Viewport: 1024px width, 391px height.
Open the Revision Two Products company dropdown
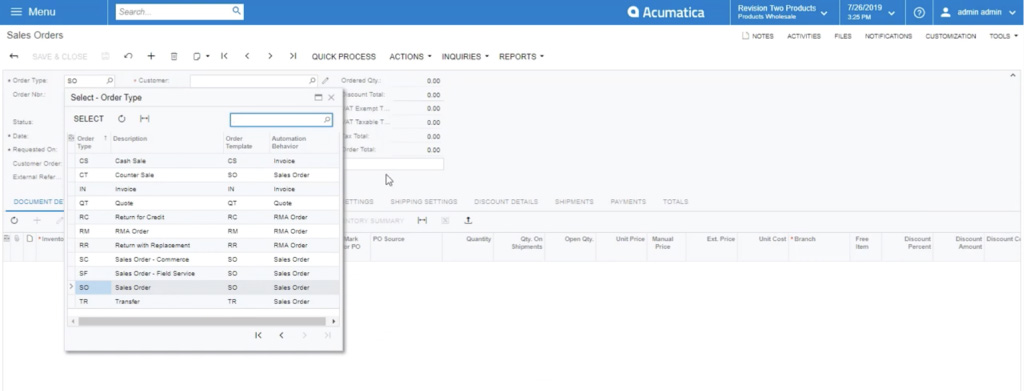pos(782,12)
